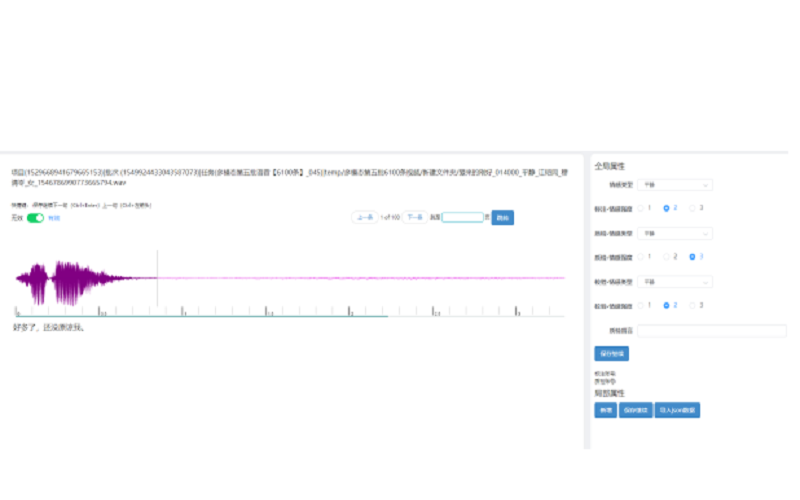This screenshot has height=500, width=800.
Task: Open the first emotion type dropdown
Action: tap(676, 185)
